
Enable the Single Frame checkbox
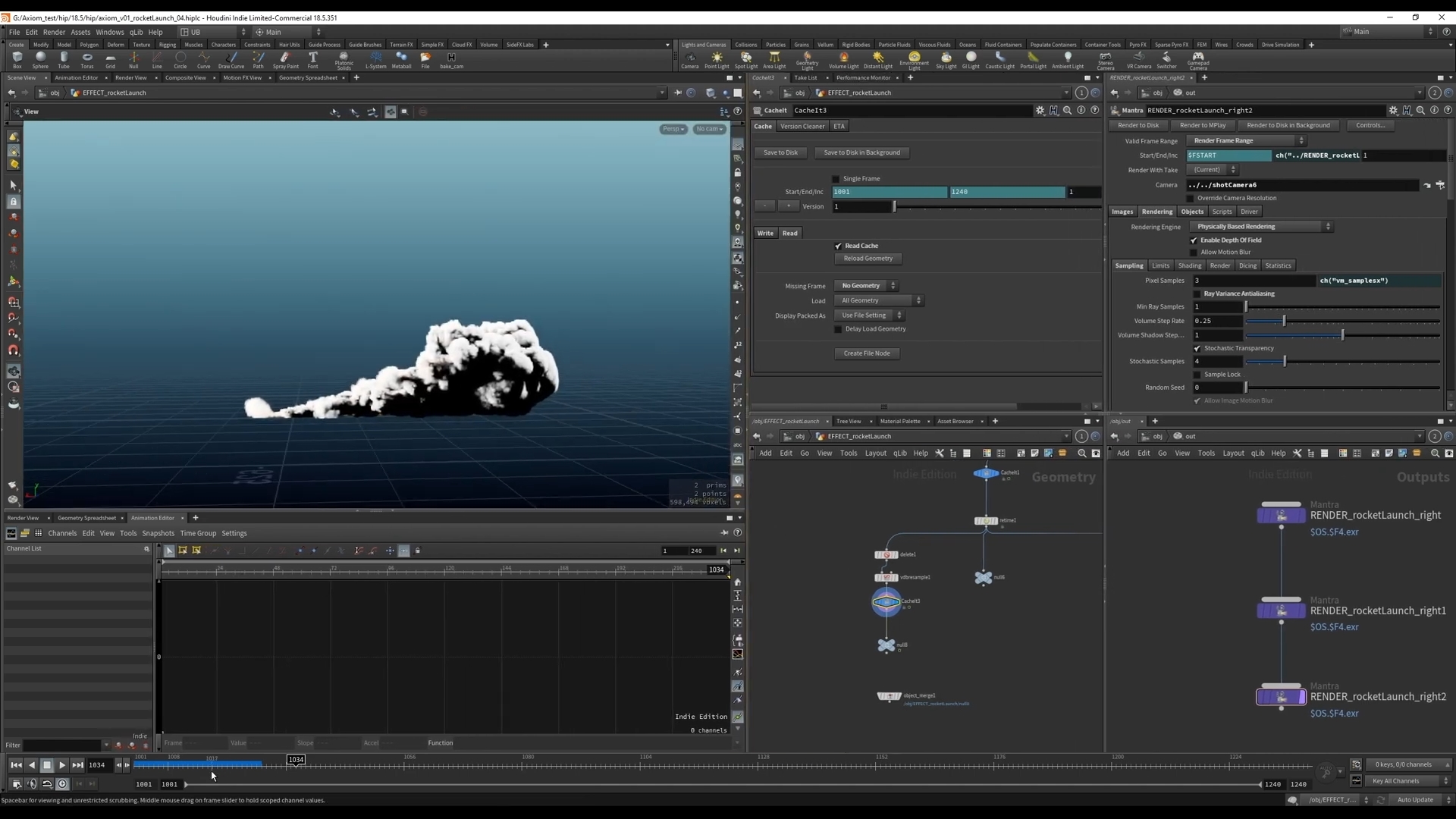[x=836, y=179]
